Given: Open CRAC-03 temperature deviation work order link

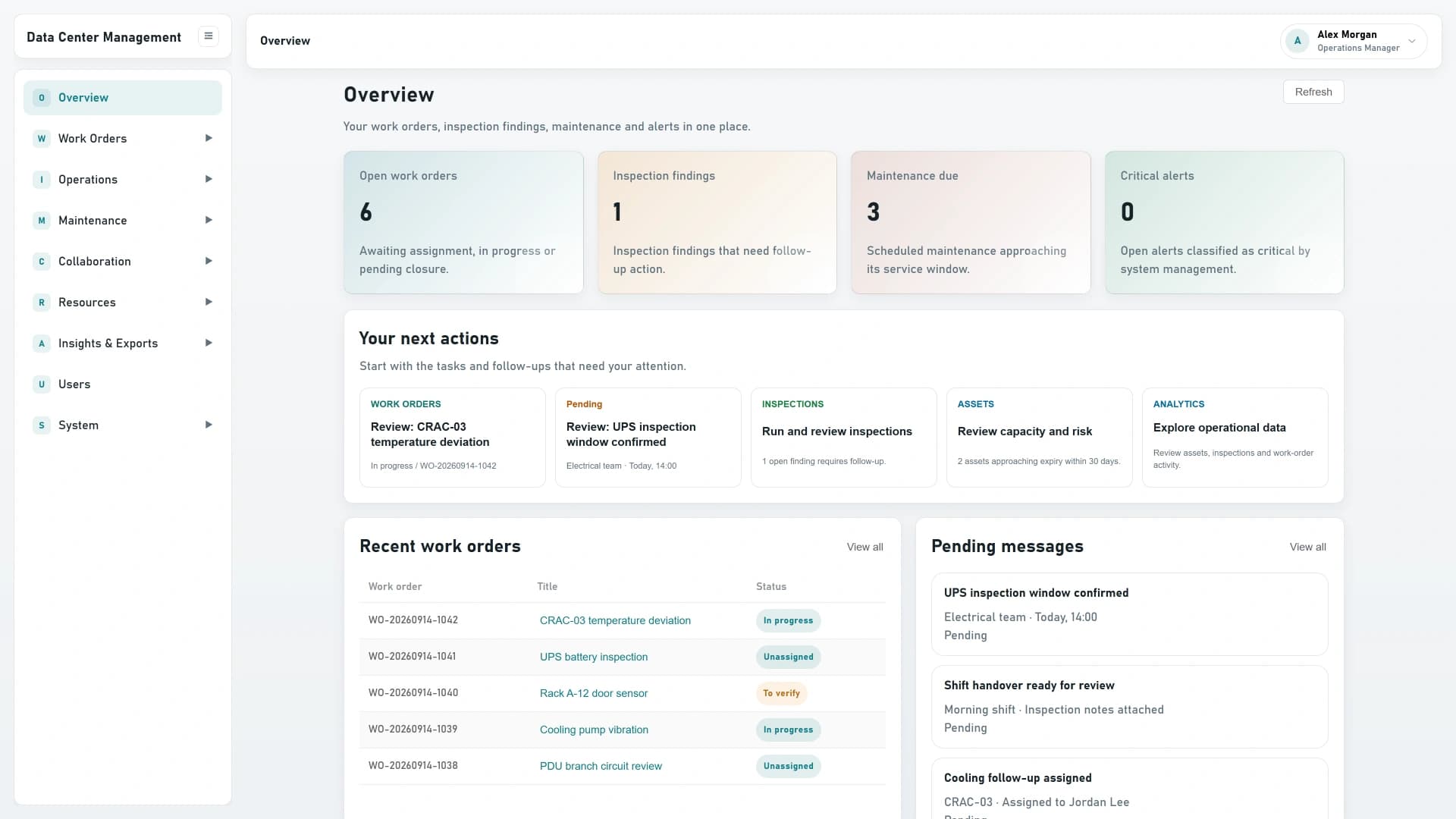Looking at the screenshot, I should (x=615, y=620).
